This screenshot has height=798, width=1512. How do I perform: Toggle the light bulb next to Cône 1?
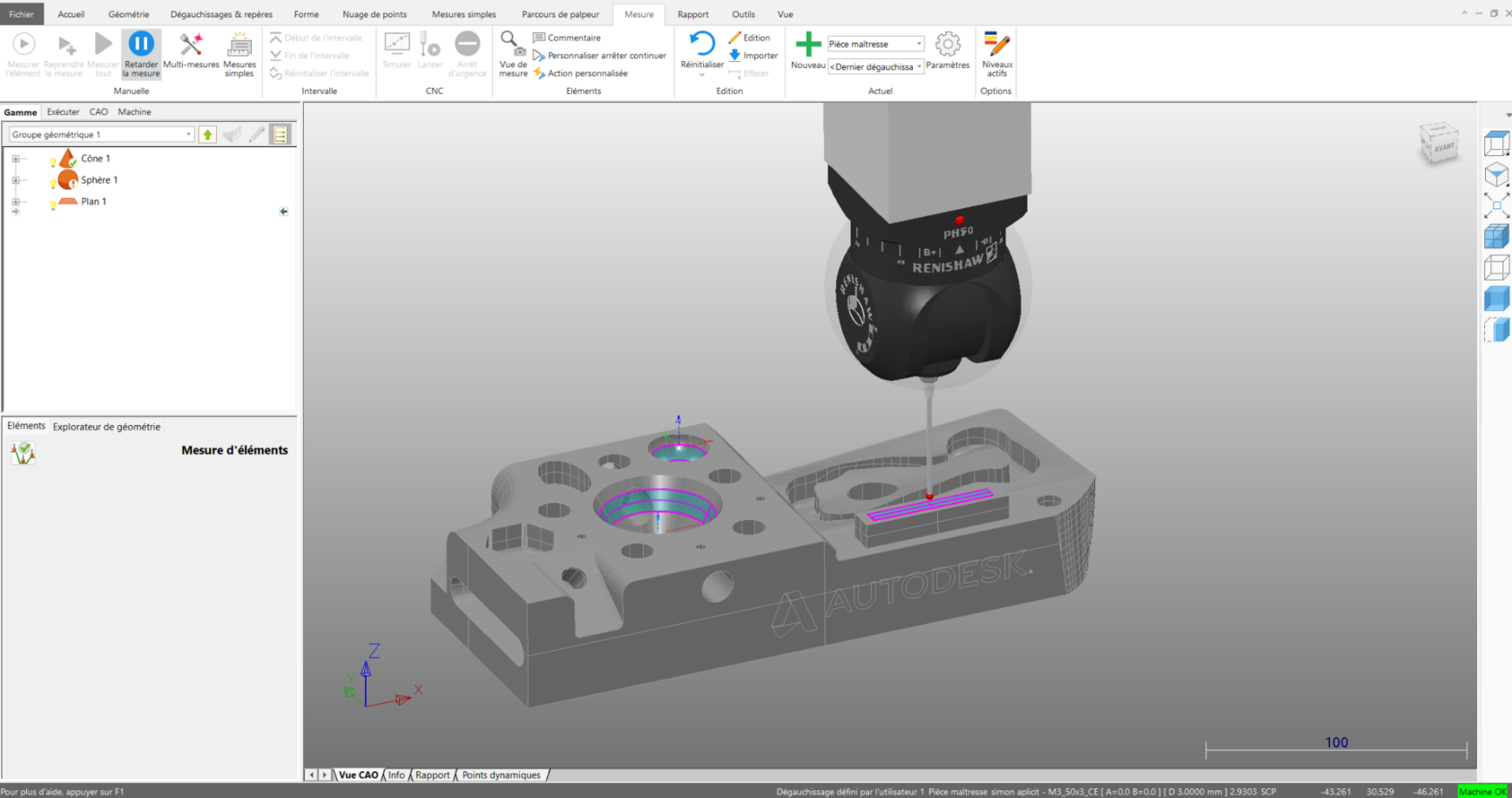click(53, 162)
